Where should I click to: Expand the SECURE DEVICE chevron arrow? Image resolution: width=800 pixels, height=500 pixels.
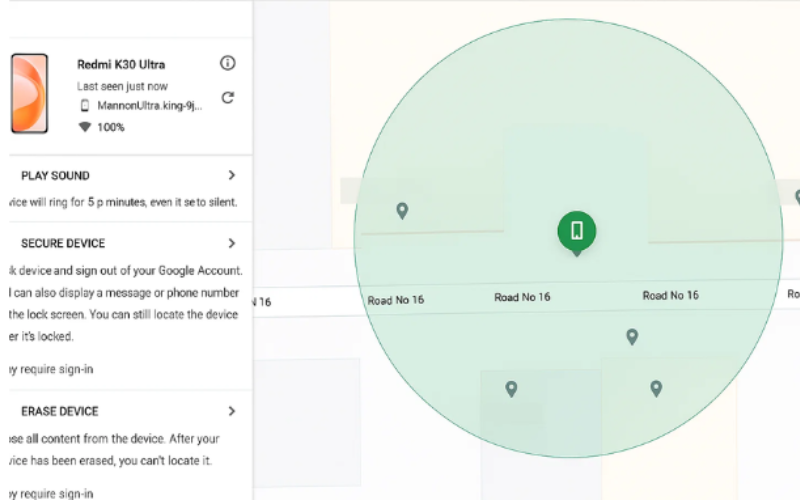[x=231, y=243]
